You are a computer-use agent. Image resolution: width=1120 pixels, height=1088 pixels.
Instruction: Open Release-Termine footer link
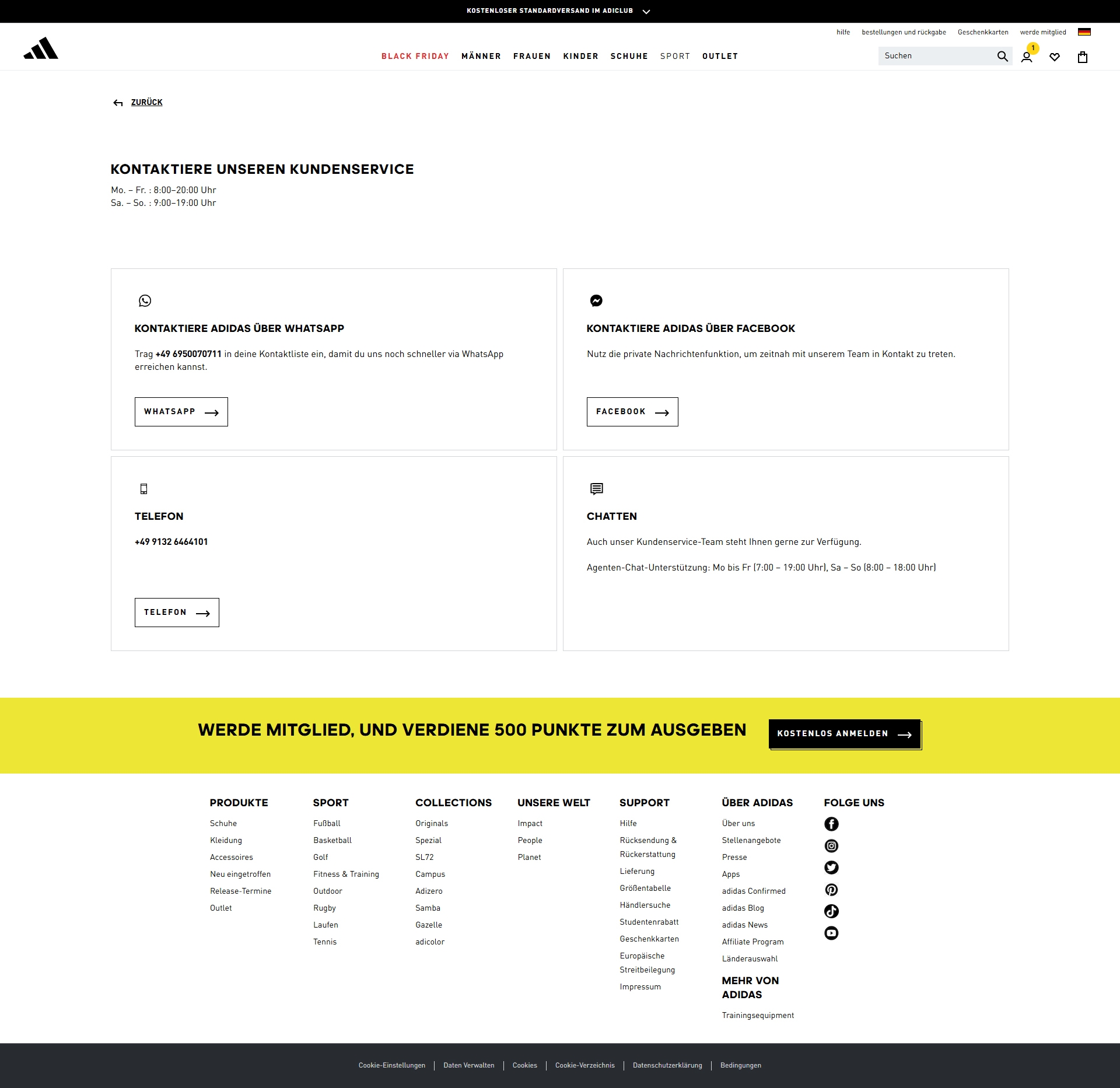point(240,891)
